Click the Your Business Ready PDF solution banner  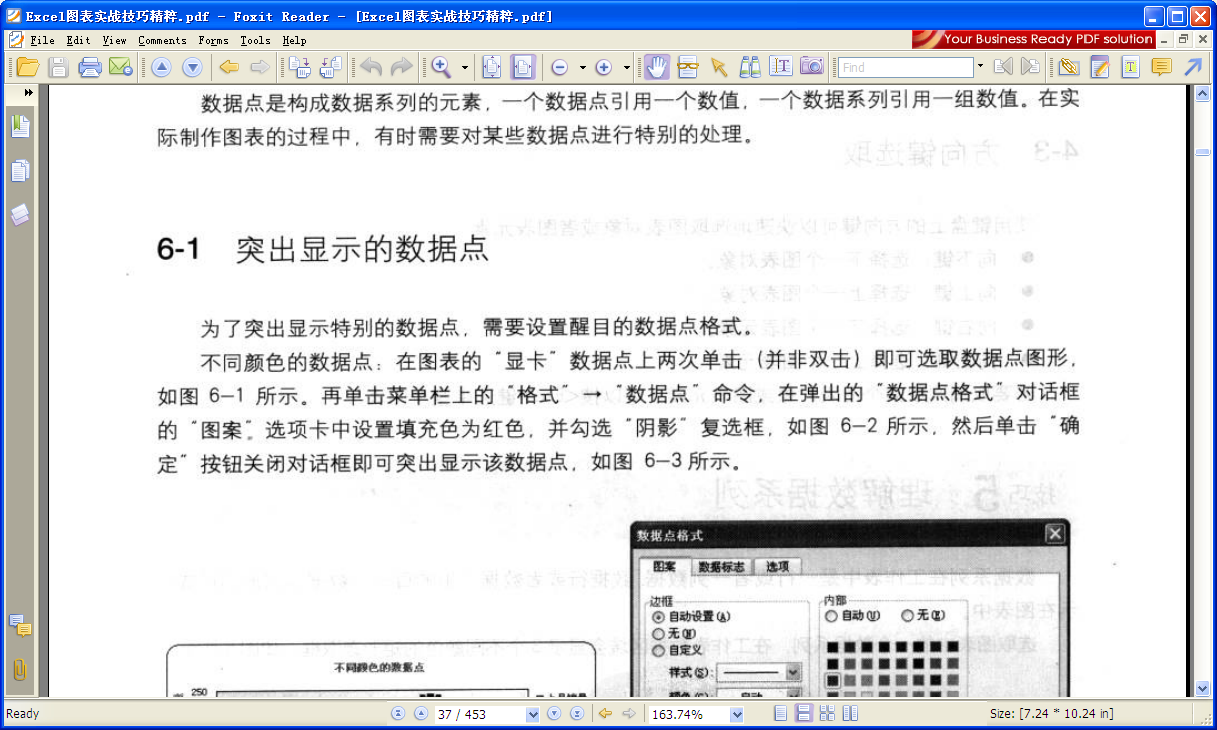pyautogui.click(x=1034, y=39)
